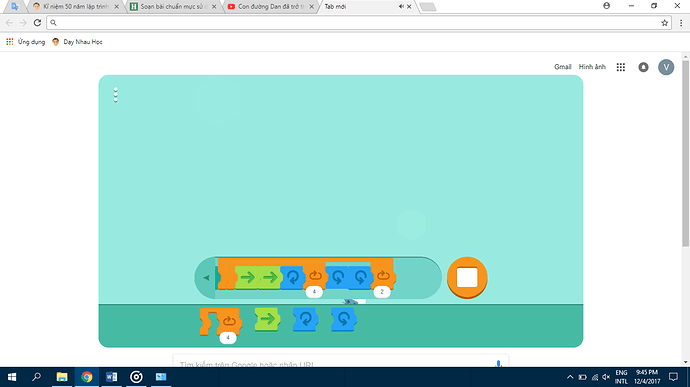690x387 pixels.
Task: Switch to the Soạn bài chuẩn mực tab
Action: pyautogui.click(x=174, y=7)
